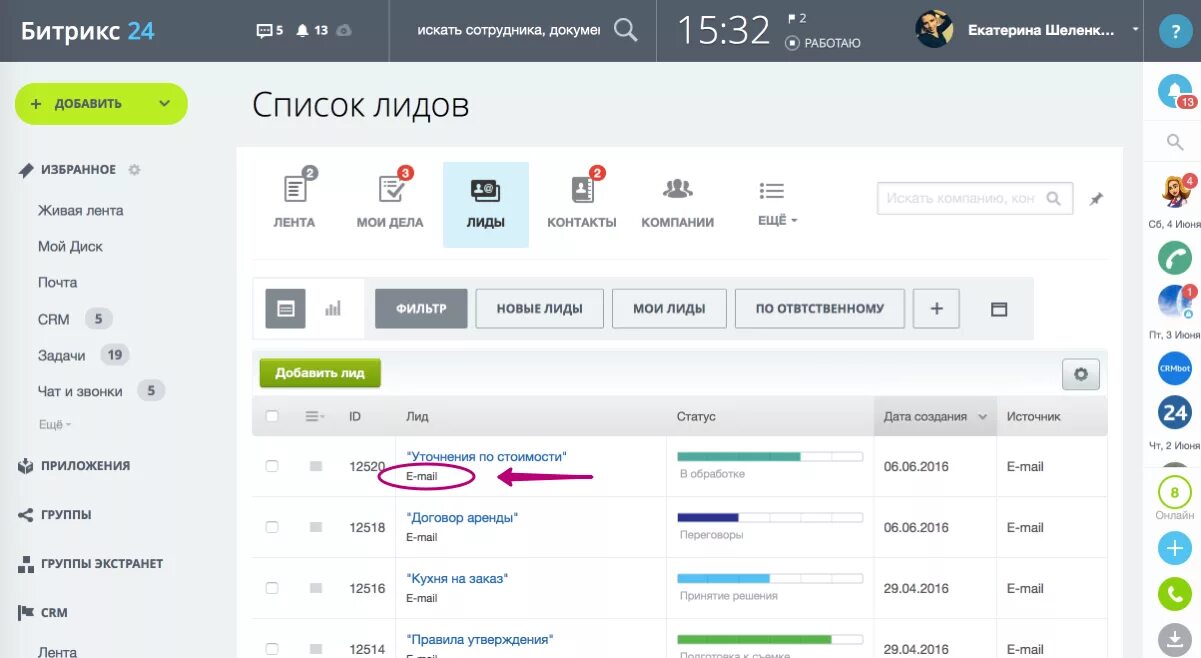Screen dimensions: 1201x658
Task: Open lead "Договор аренды"
Action: (462, 517)
